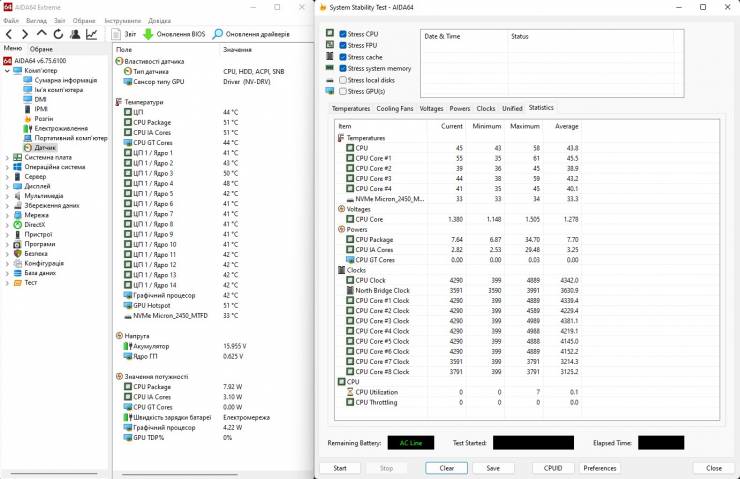Refresh using the circular arrow icon
The height and width of the screenshot is (479, 740).
point(58,34)
